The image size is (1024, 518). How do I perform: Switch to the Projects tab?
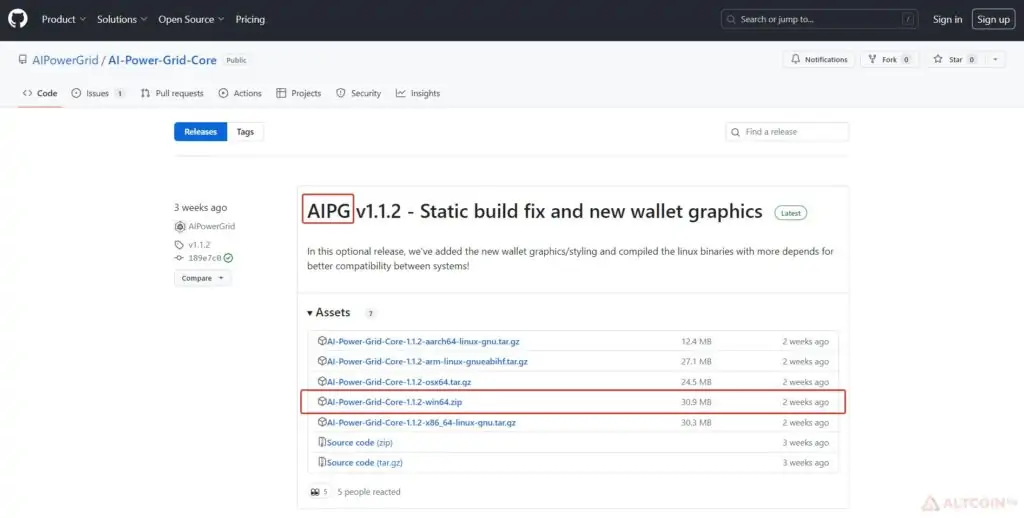coord(298,93)
